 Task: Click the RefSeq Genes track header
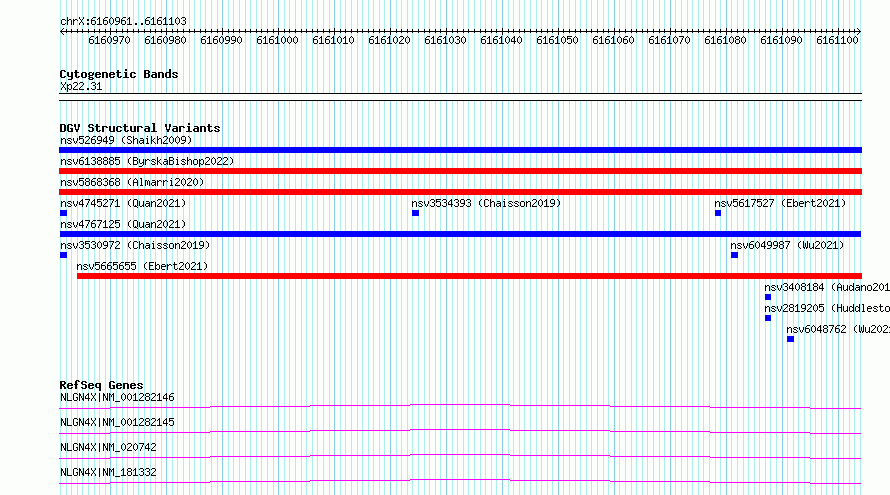(101, 385)
